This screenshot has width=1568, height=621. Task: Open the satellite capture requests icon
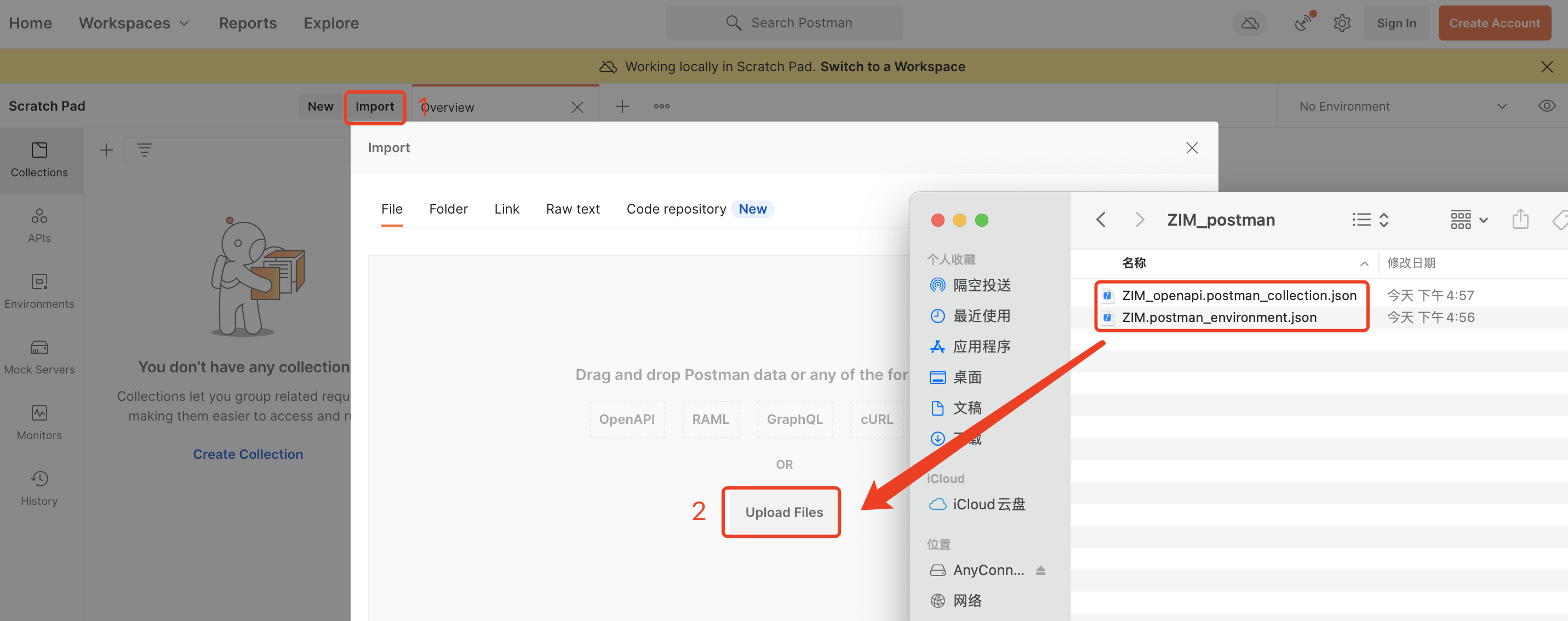(x=1303, y=22)
